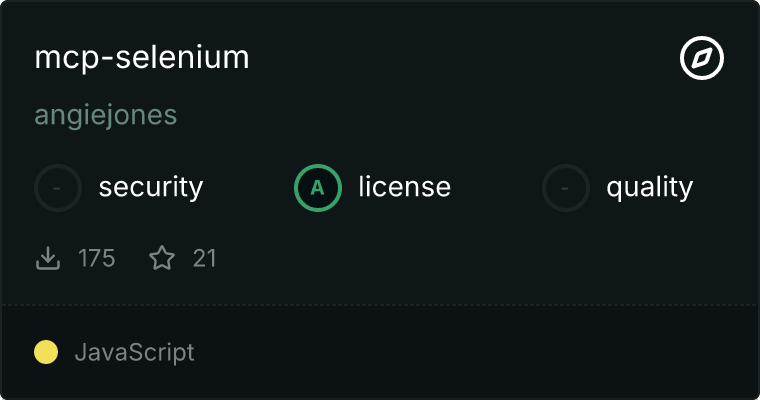Click the quality grade badge circle
This screenshot has width=760, height=400.
[566, 187]
